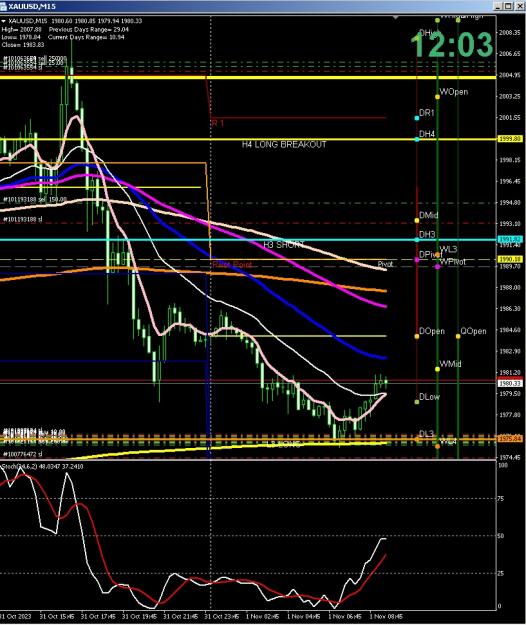Select the DLow level label

430,397
